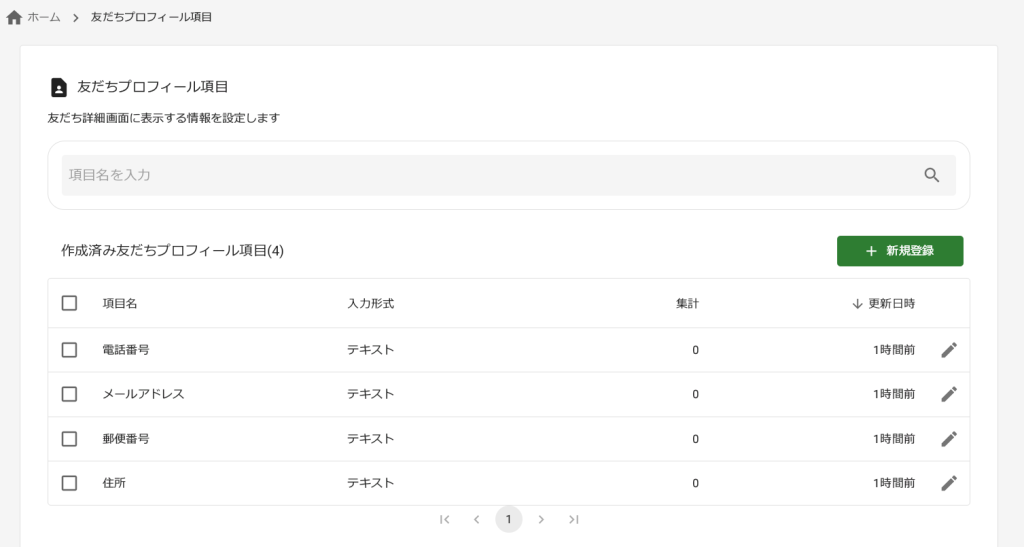Click the 新規登録 button
The height and width of the screenshot is (547, 1024).
coord(899,251)
